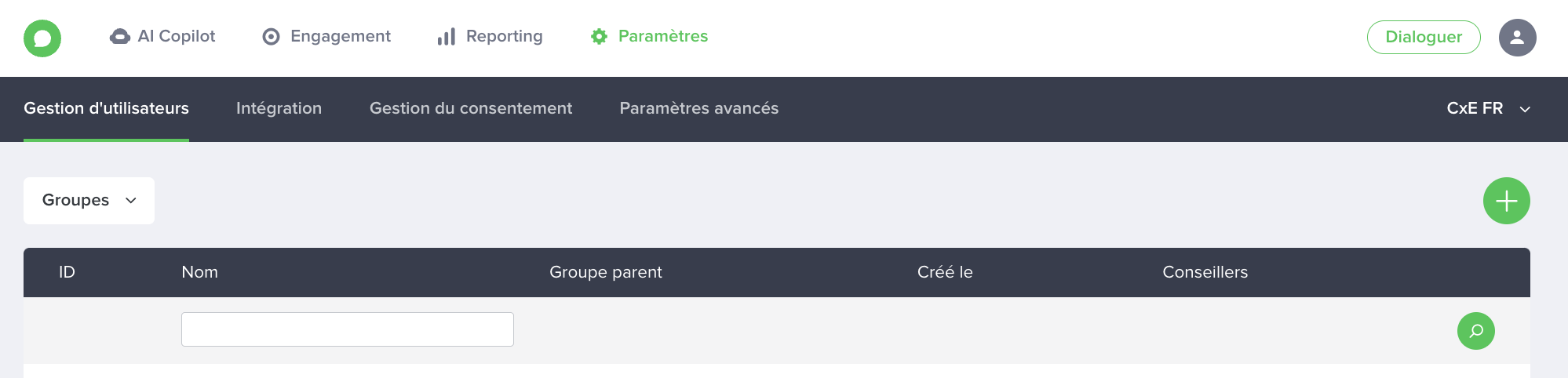
Task: Click the chevron next to CxE FR
Action: click(1525, 110)
